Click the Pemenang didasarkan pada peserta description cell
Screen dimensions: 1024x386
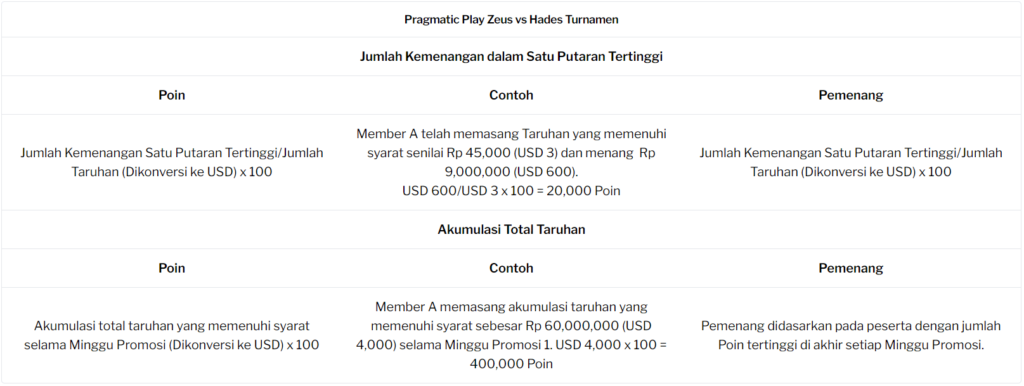[851, 336]
